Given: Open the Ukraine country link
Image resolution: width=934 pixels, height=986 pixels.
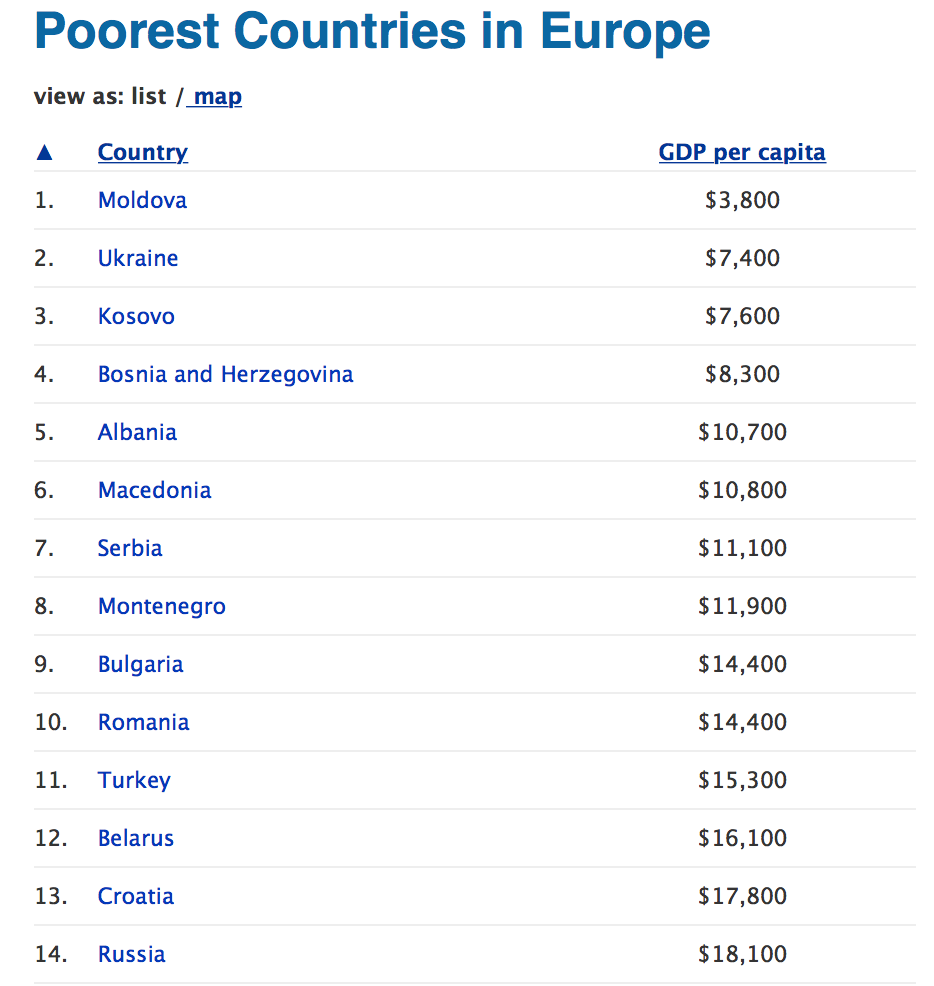Looking at the screenshot, I should point(138,258).
